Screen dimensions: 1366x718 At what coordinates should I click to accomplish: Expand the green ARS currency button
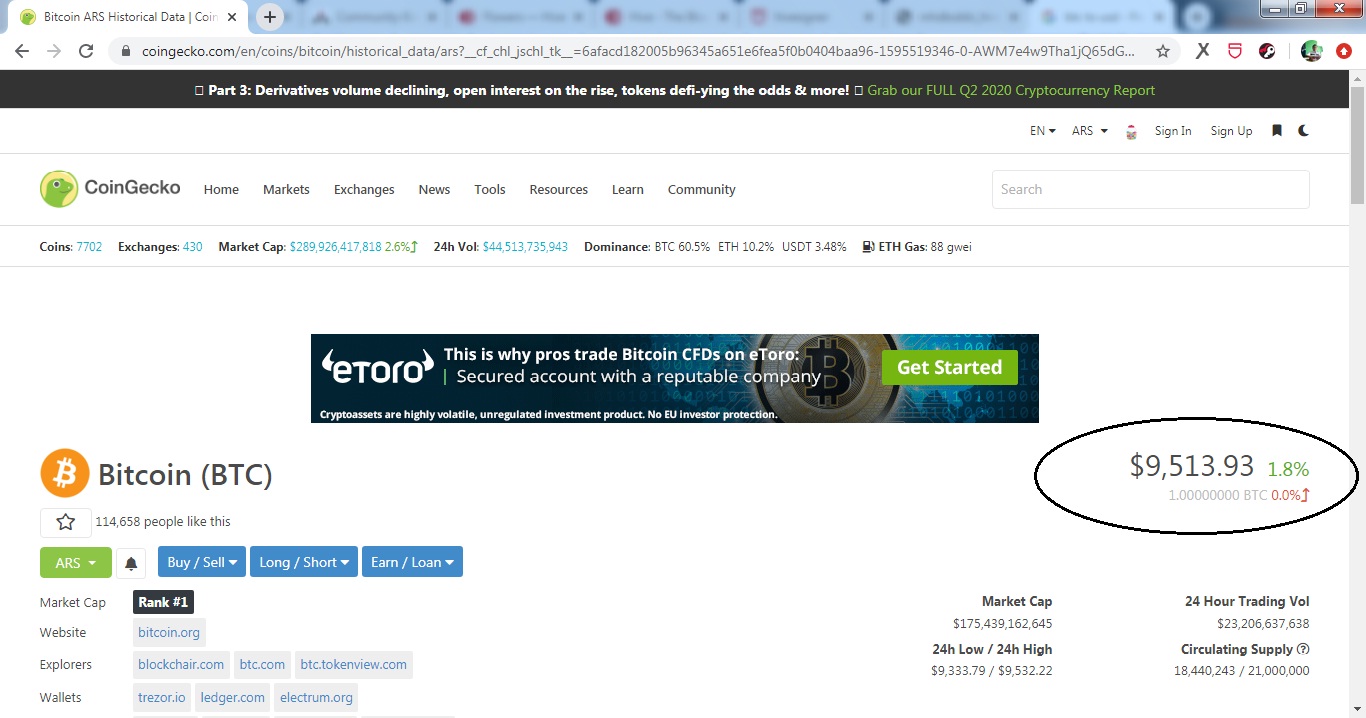76,562
